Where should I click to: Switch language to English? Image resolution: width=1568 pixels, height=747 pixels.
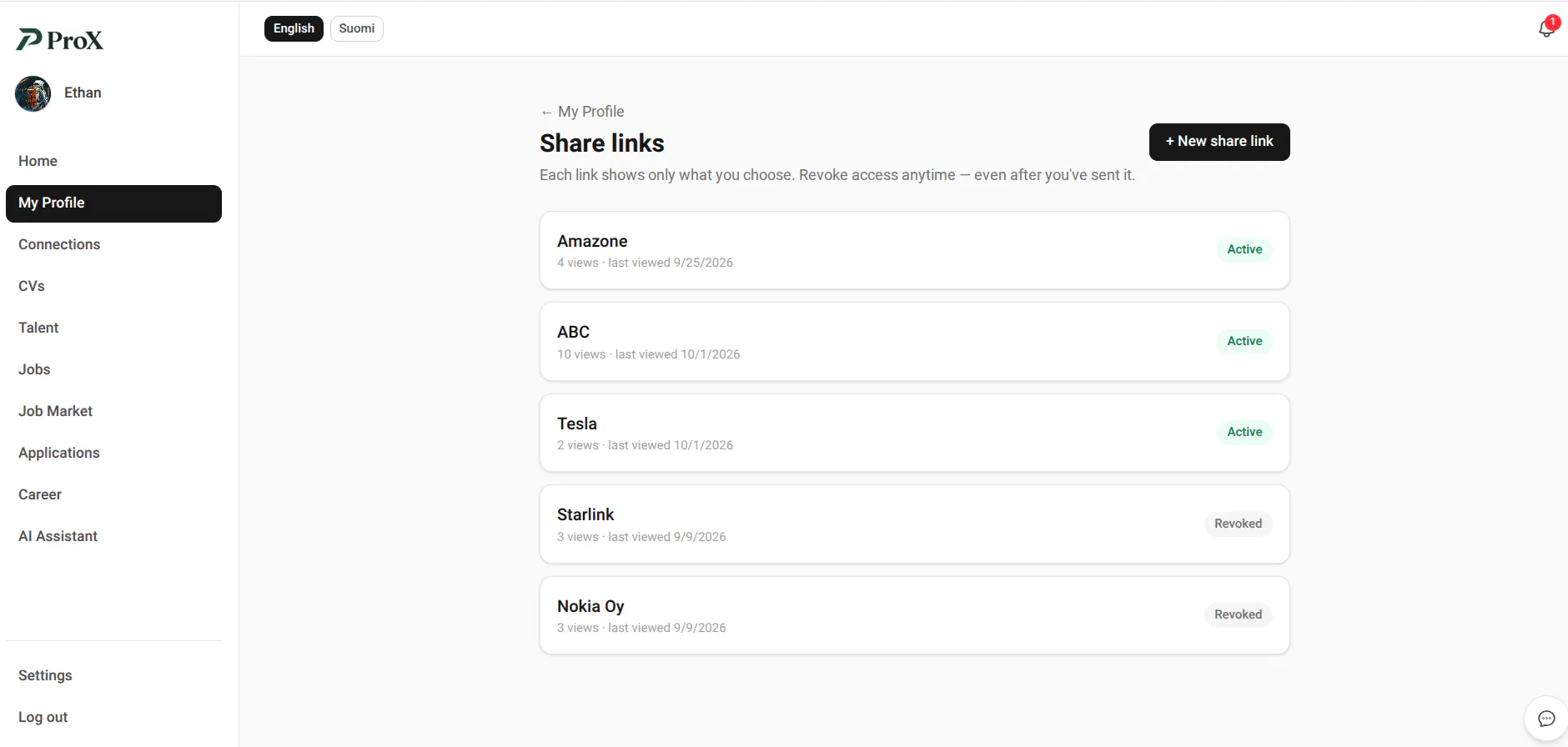point(294,28)
